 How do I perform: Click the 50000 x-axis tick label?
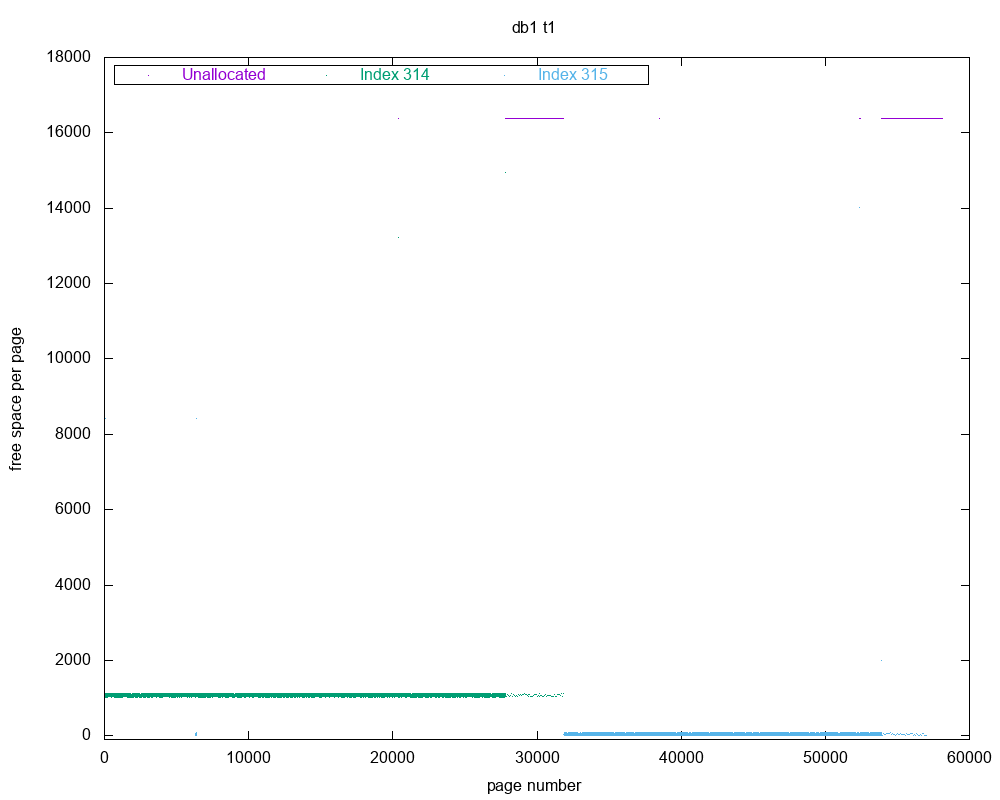click(x=825, y=757)
